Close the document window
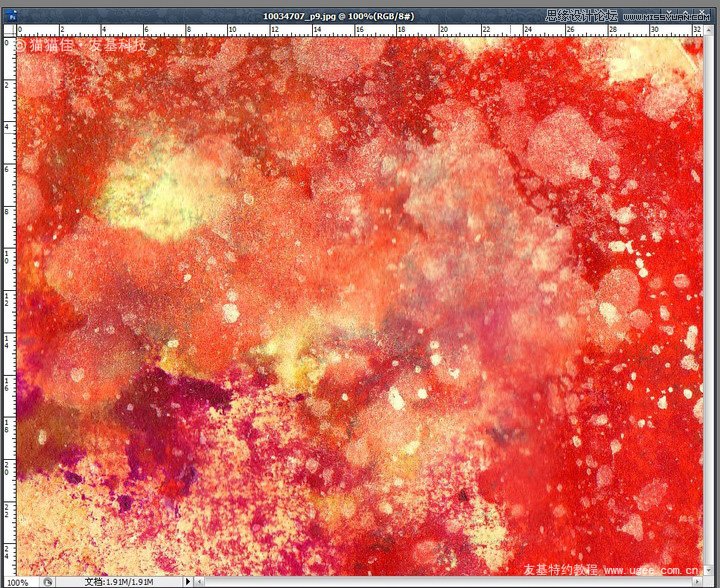Viewport: 720px width, 588px height. click(702, 12)
